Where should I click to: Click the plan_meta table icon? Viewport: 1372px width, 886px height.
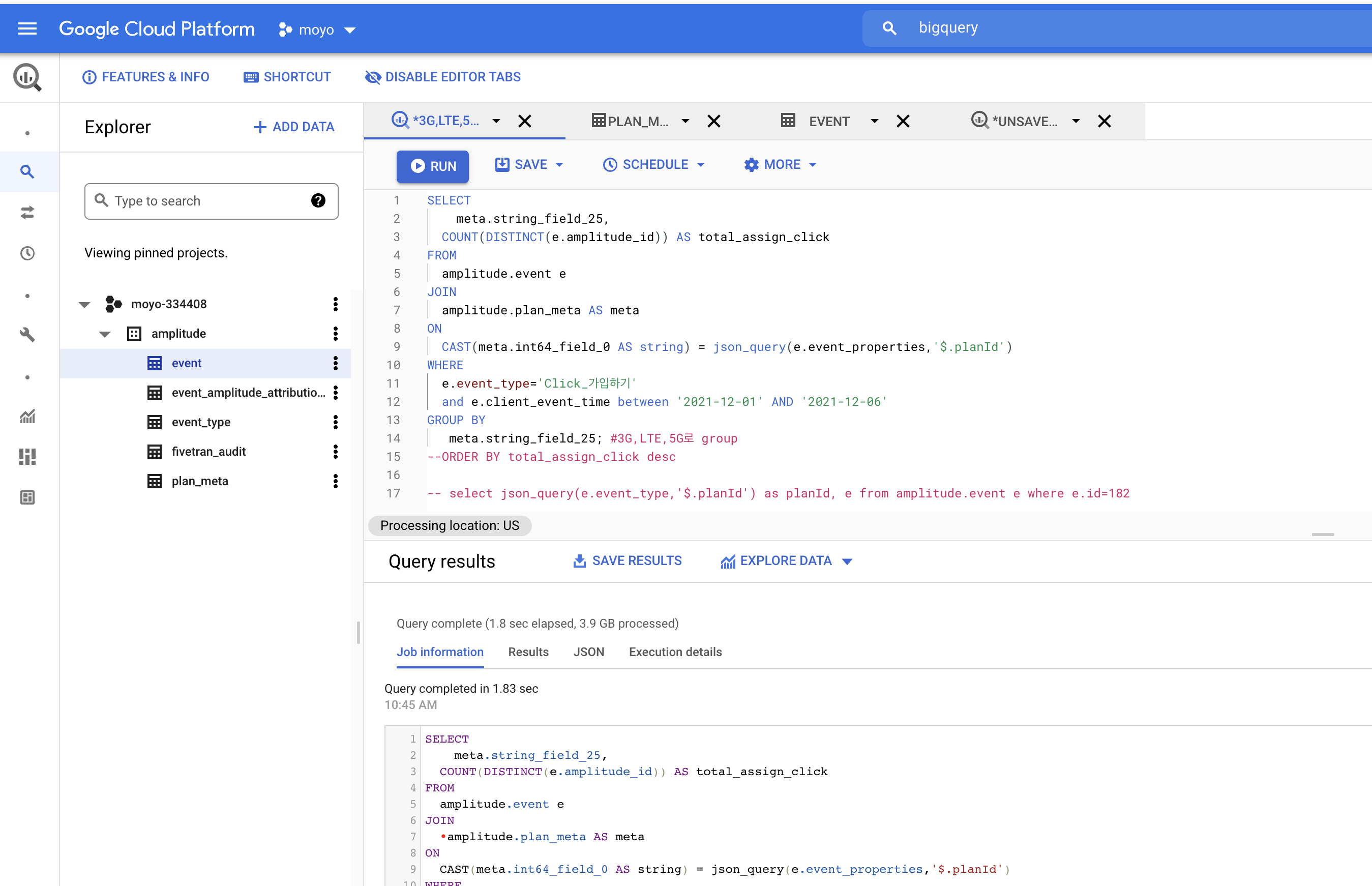[154, 481]
